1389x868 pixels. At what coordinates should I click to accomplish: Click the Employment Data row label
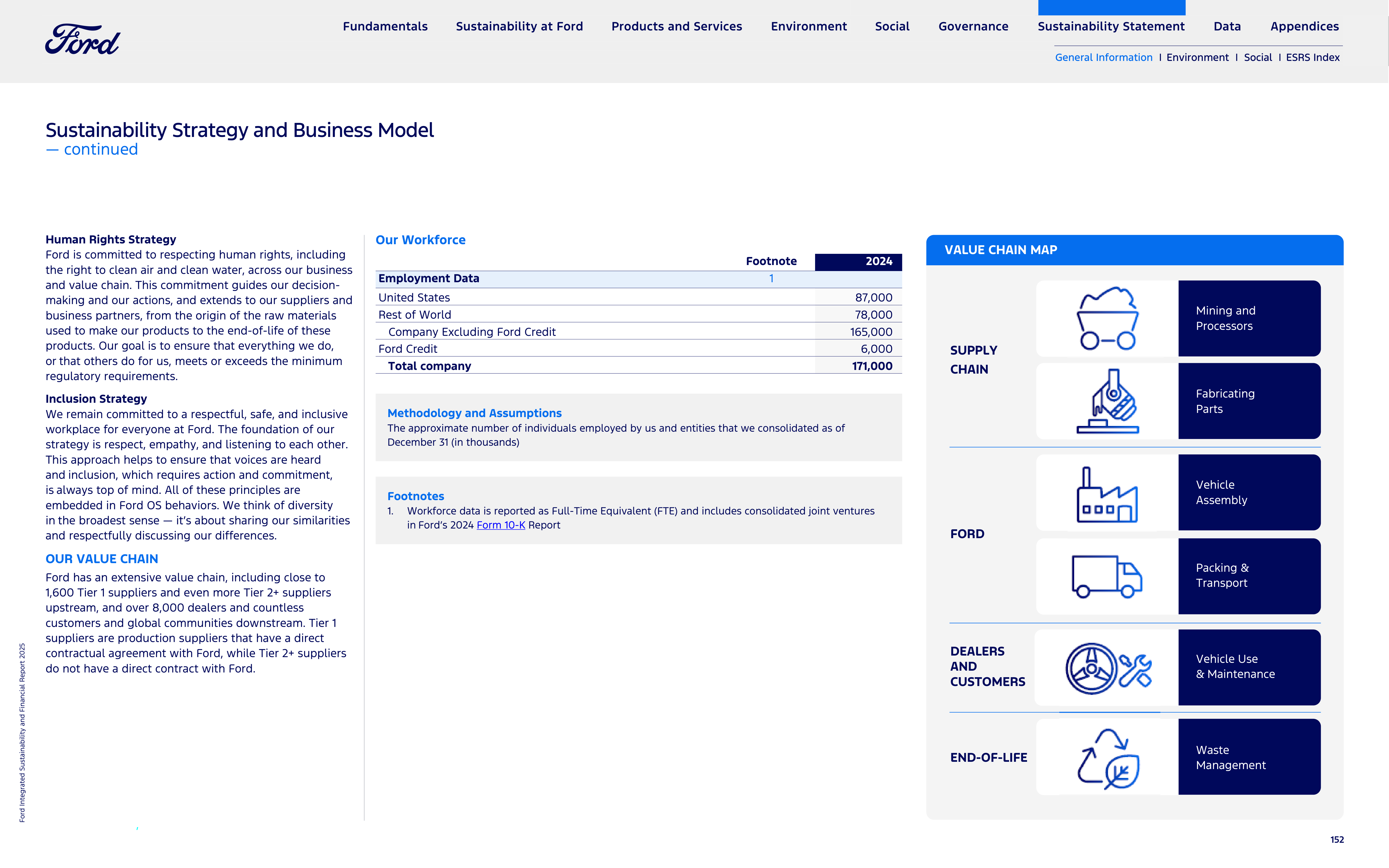(x=428, y=278)
